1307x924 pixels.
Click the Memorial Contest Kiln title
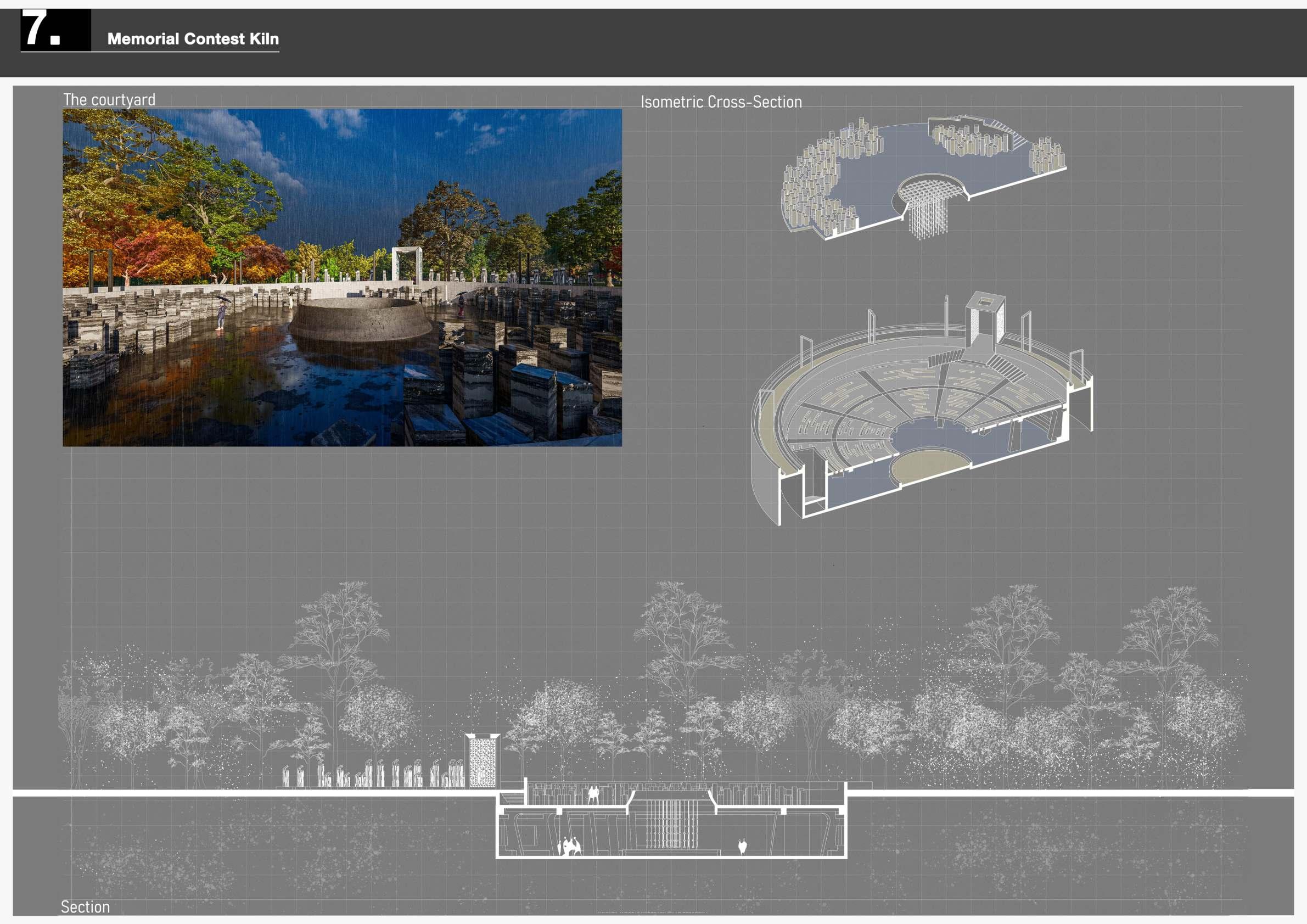click(x=193, y=39)
